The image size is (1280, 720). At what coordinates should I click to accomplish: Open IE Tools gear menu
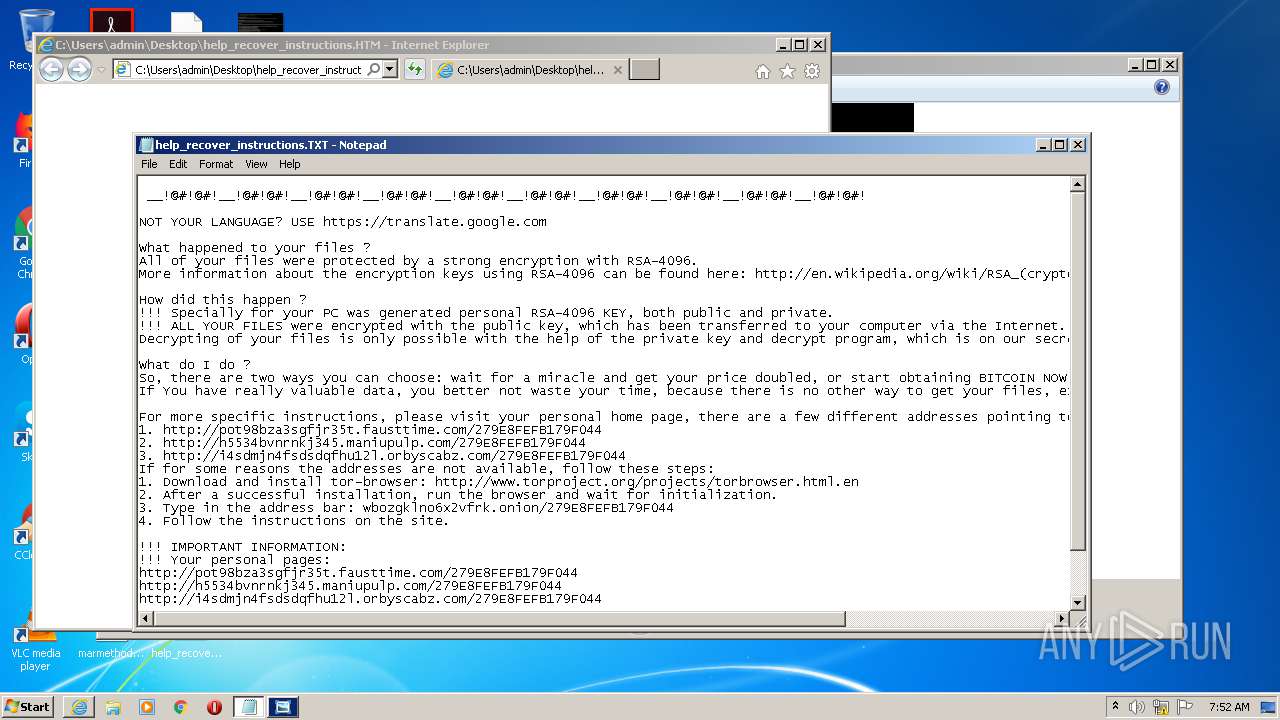click(812, 71)
